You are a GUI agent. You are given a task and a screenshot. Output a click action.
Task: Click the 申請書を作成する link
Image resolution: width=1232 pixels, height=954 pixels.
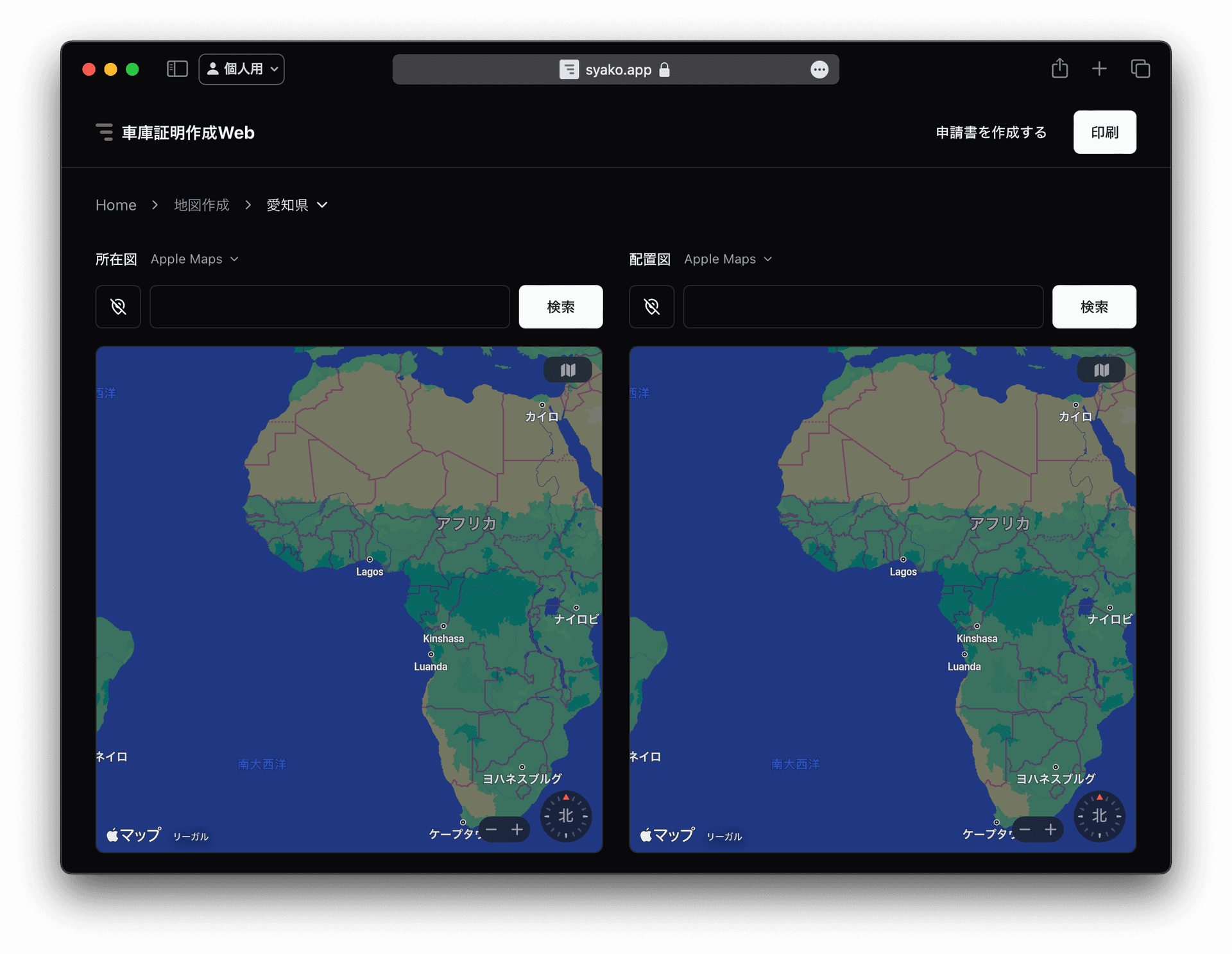point(991,132)
